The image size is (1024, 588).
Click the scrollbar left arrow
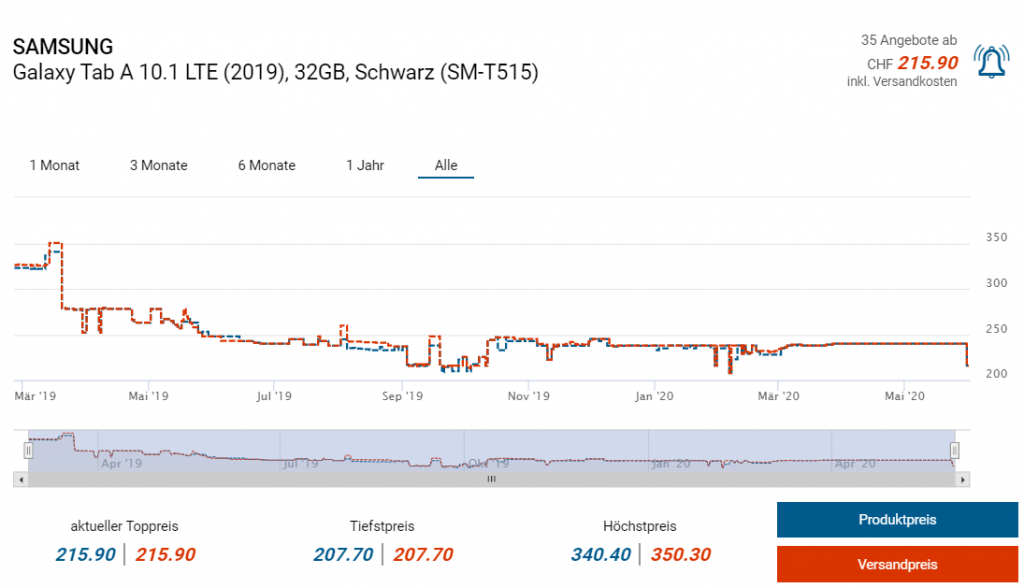coord(21,480)
